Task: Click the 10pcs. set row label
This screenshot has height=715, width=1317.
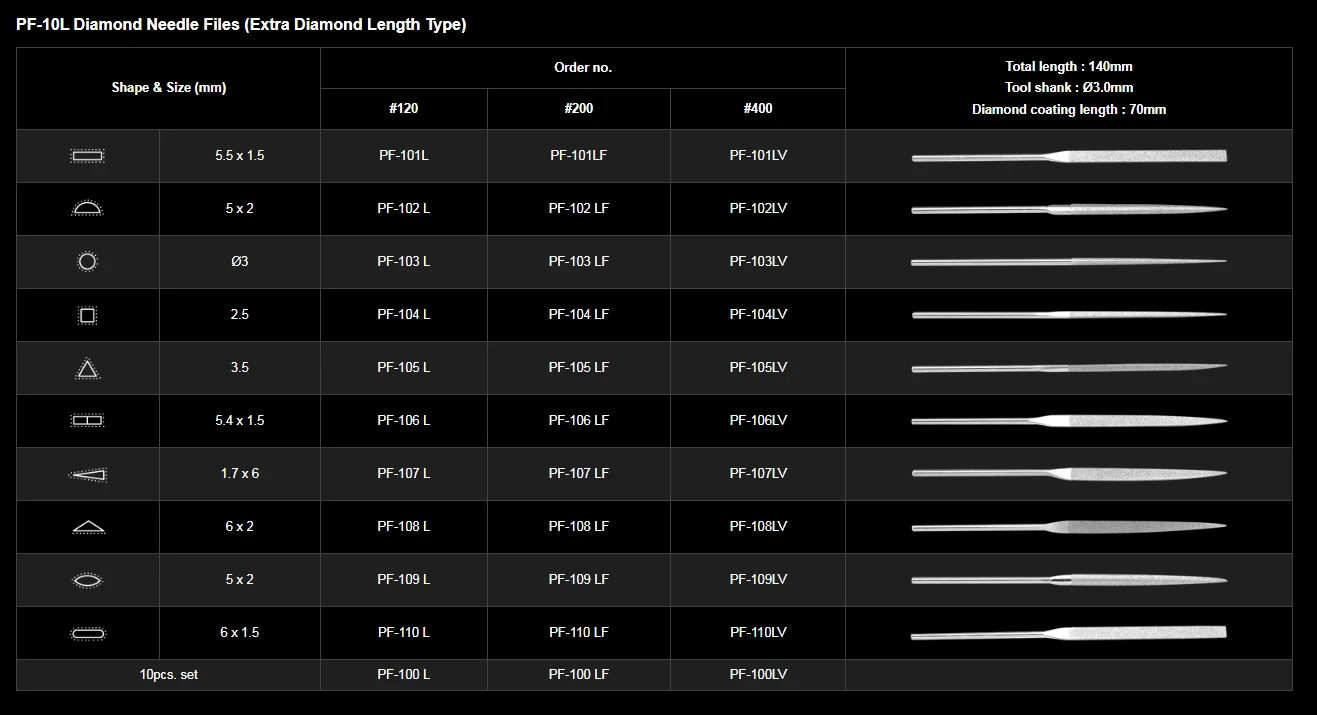Action: click(169, 675)
